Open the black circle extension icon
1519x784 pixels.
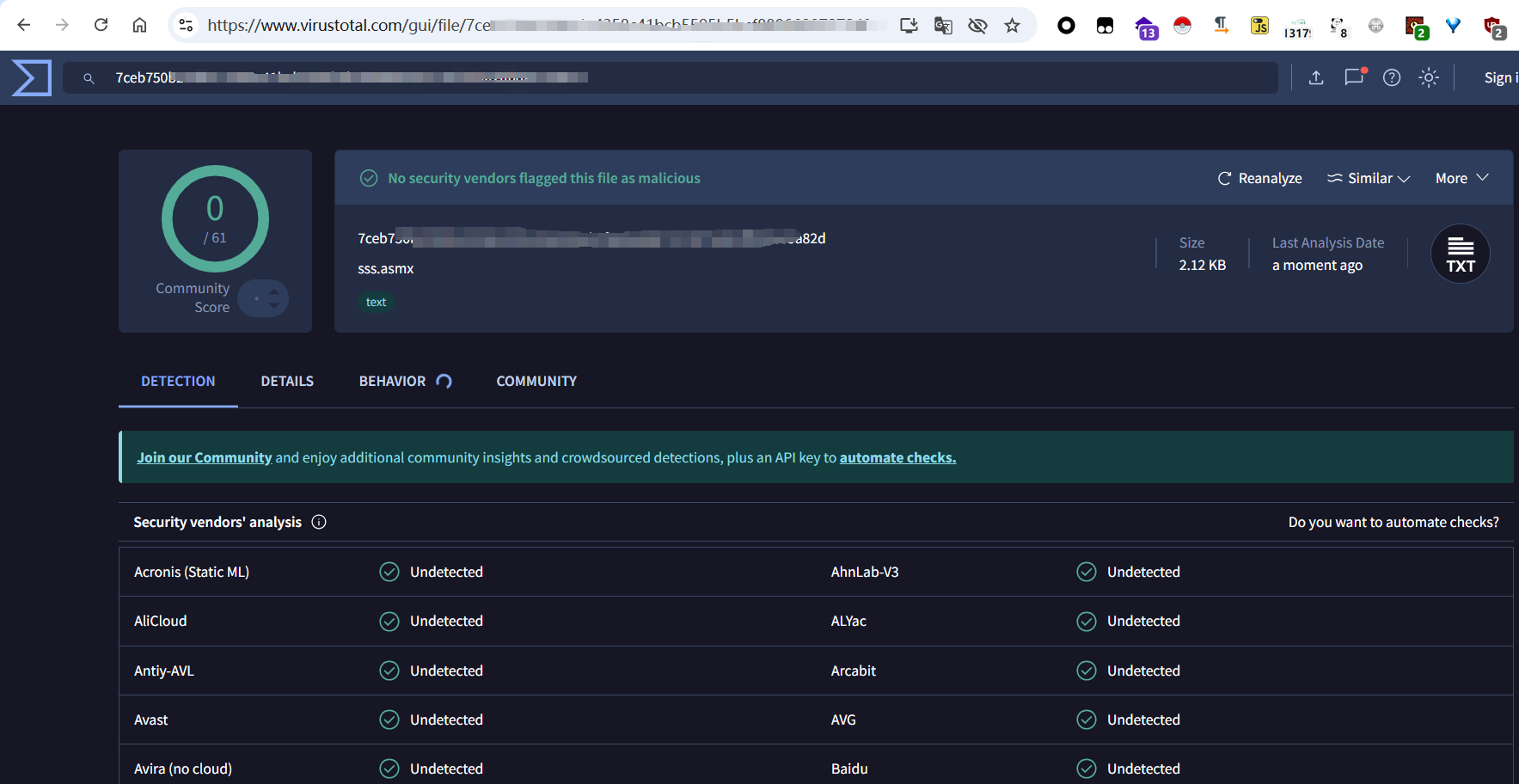[x=1066, y=26]
